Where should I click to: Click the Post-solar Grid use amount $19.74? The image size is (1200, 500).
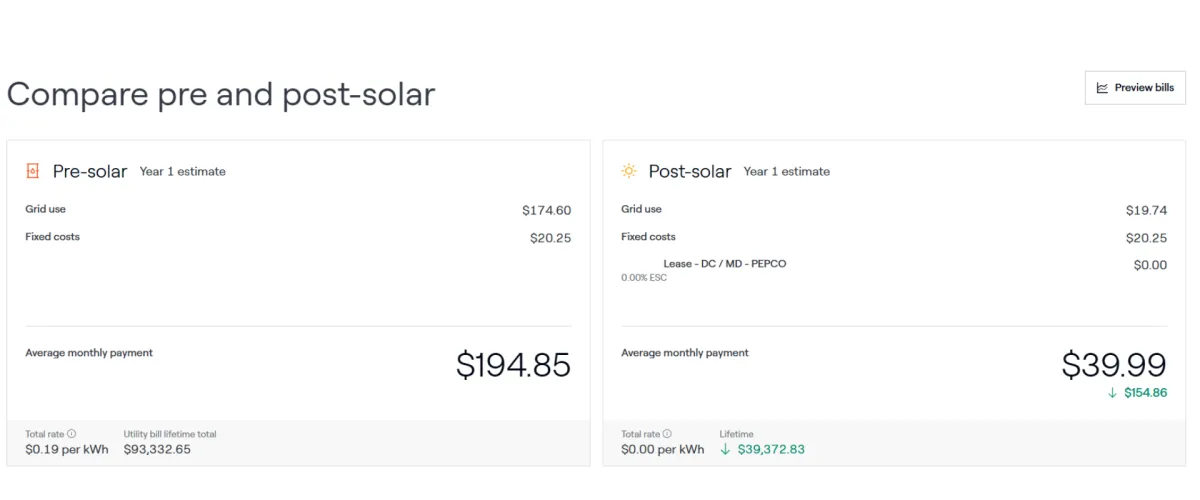[1146, 210]
